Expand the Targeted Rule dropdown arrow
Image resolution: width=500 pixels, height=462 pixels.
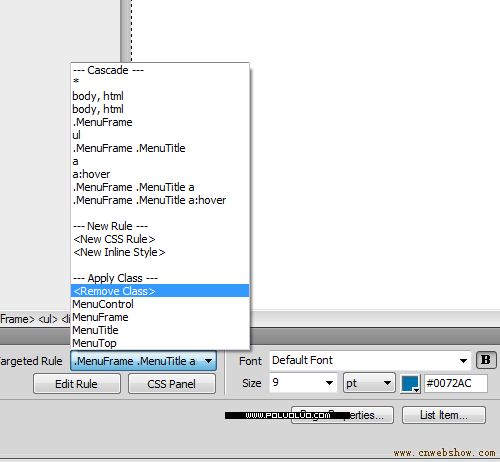(208, 361)
